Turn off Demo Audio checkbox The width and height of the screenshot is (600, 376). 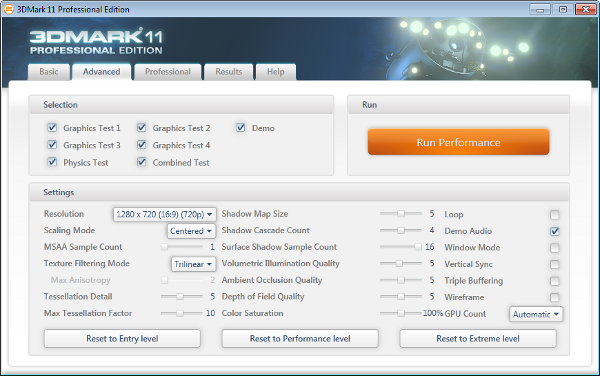tap(554, 231)
